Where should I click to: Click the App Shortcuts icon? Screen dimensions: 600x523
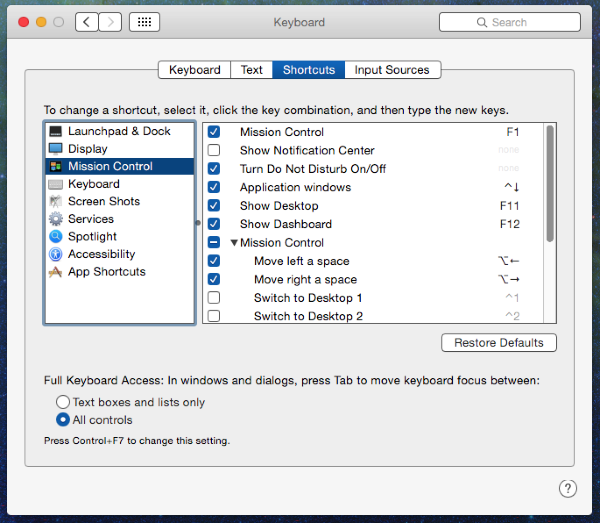click(55, 272)
